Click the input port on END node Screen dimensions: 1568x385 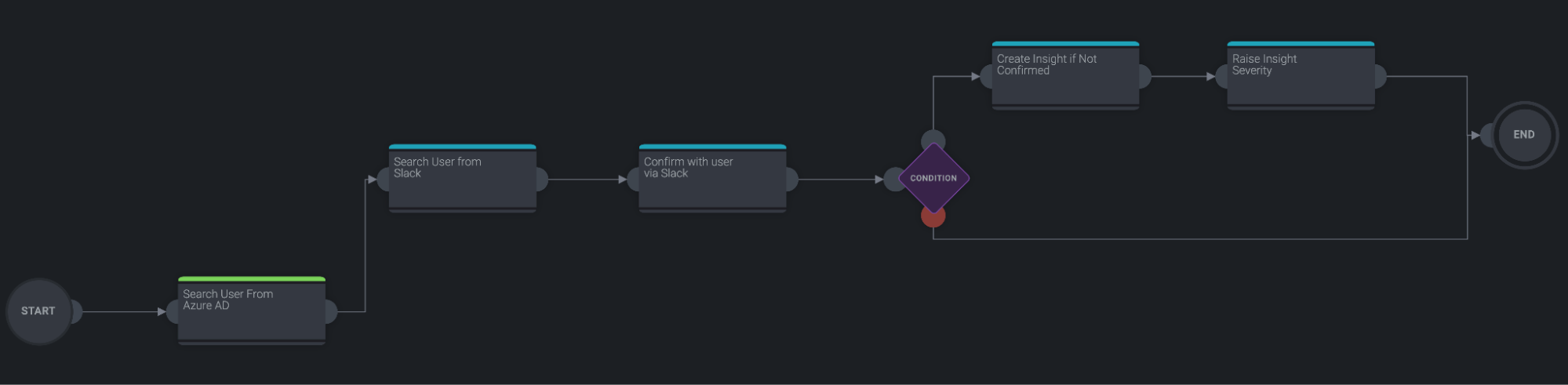coord(1487,135)
